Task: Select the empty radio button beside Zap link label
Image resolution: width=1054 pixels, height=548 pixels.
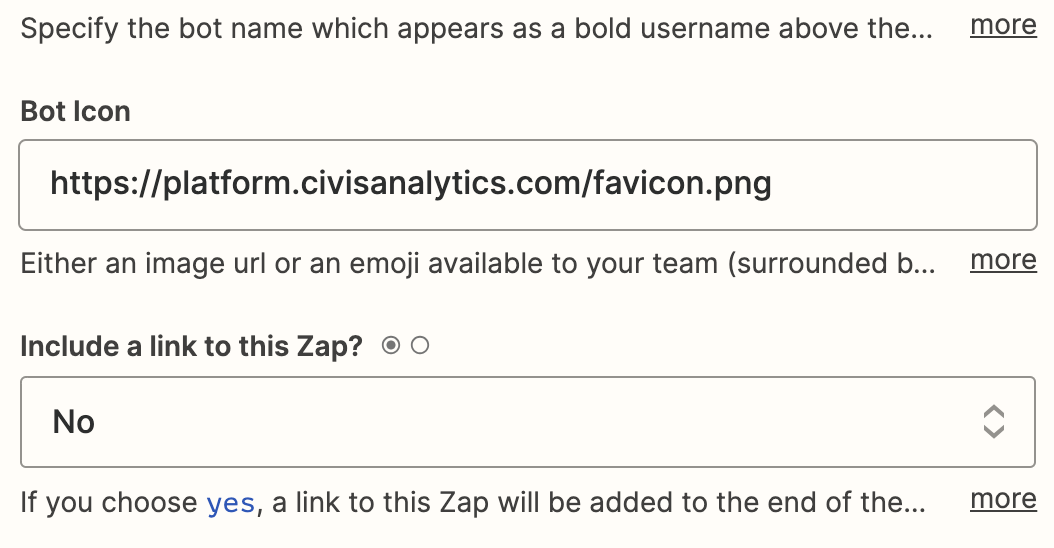Action: click(420, 346)
